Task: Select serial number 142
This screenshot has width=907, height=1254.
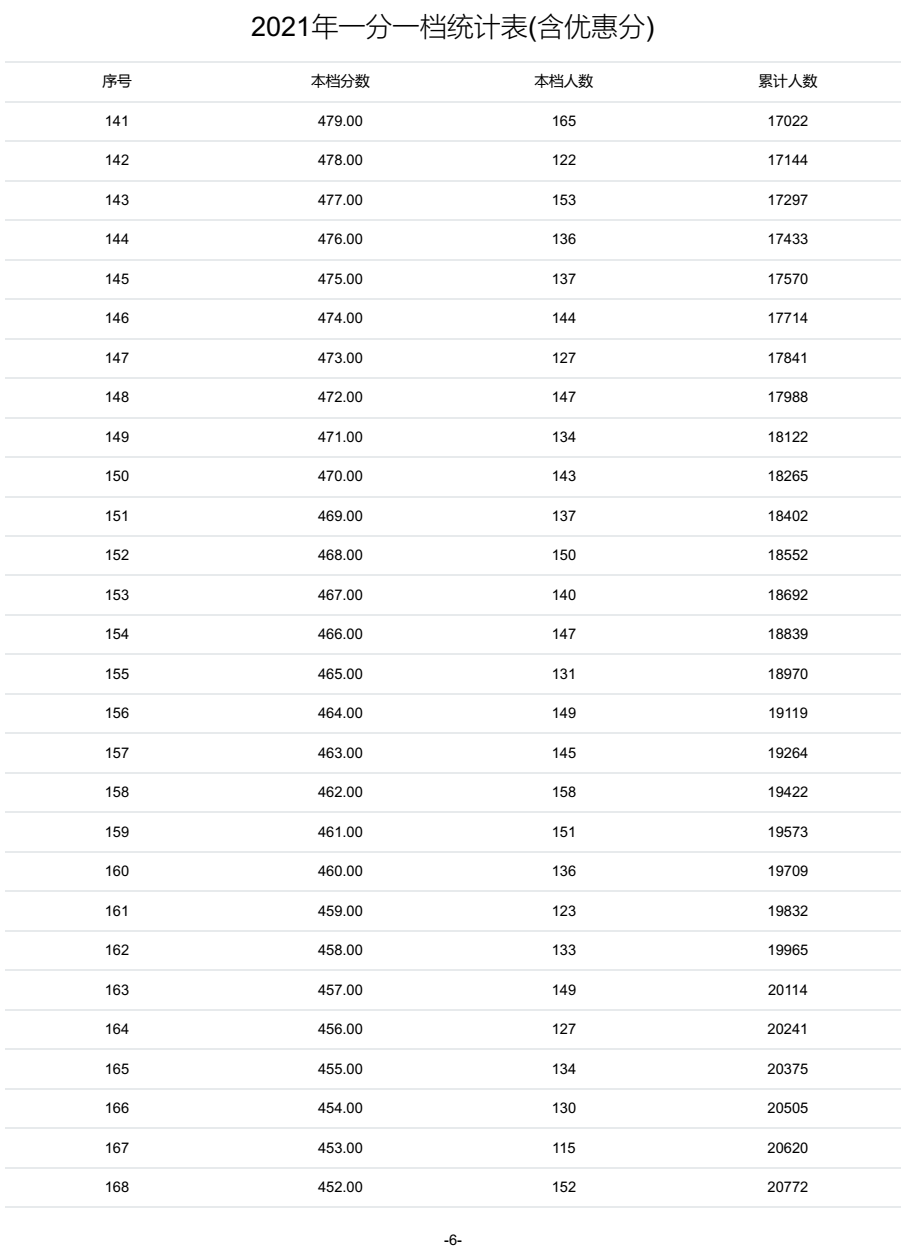Action: tap(117, 161)
